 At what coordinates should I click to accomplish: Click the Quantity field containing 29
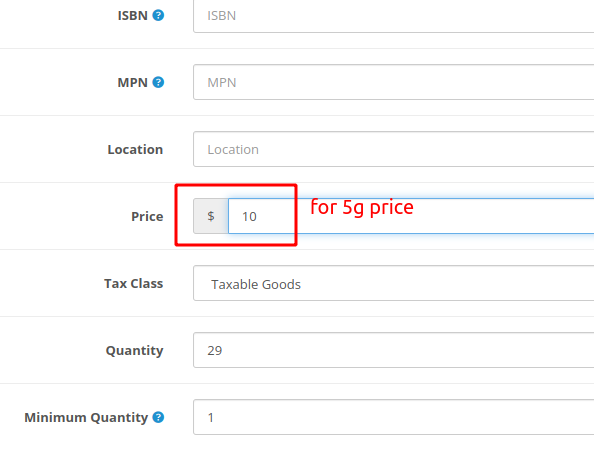coord(394,350)
